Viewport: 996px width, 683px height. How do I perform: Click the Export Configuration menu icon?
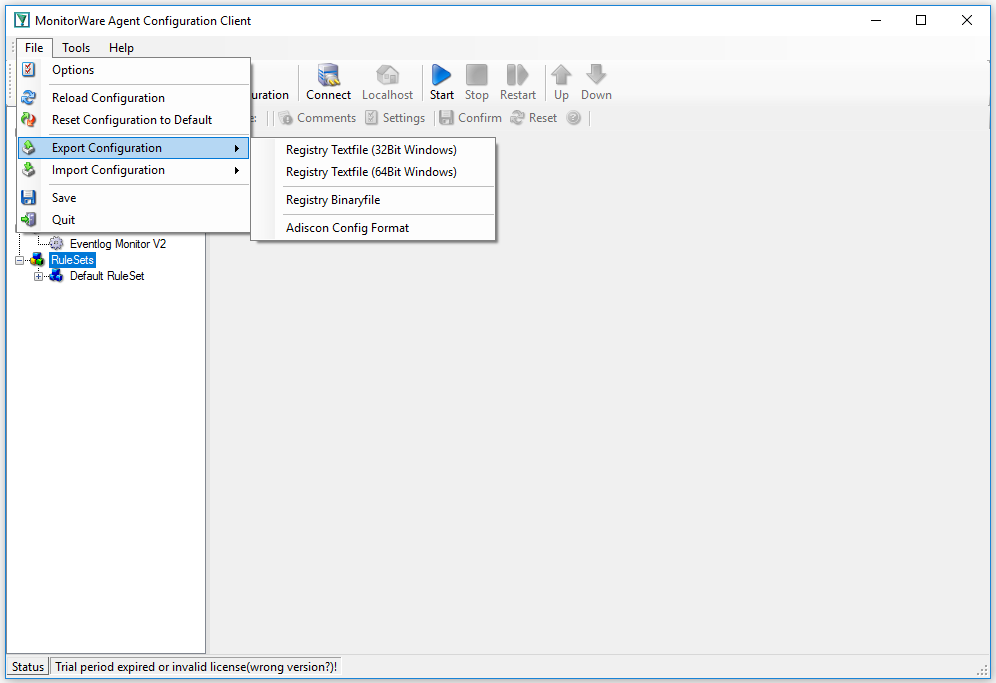29,148
